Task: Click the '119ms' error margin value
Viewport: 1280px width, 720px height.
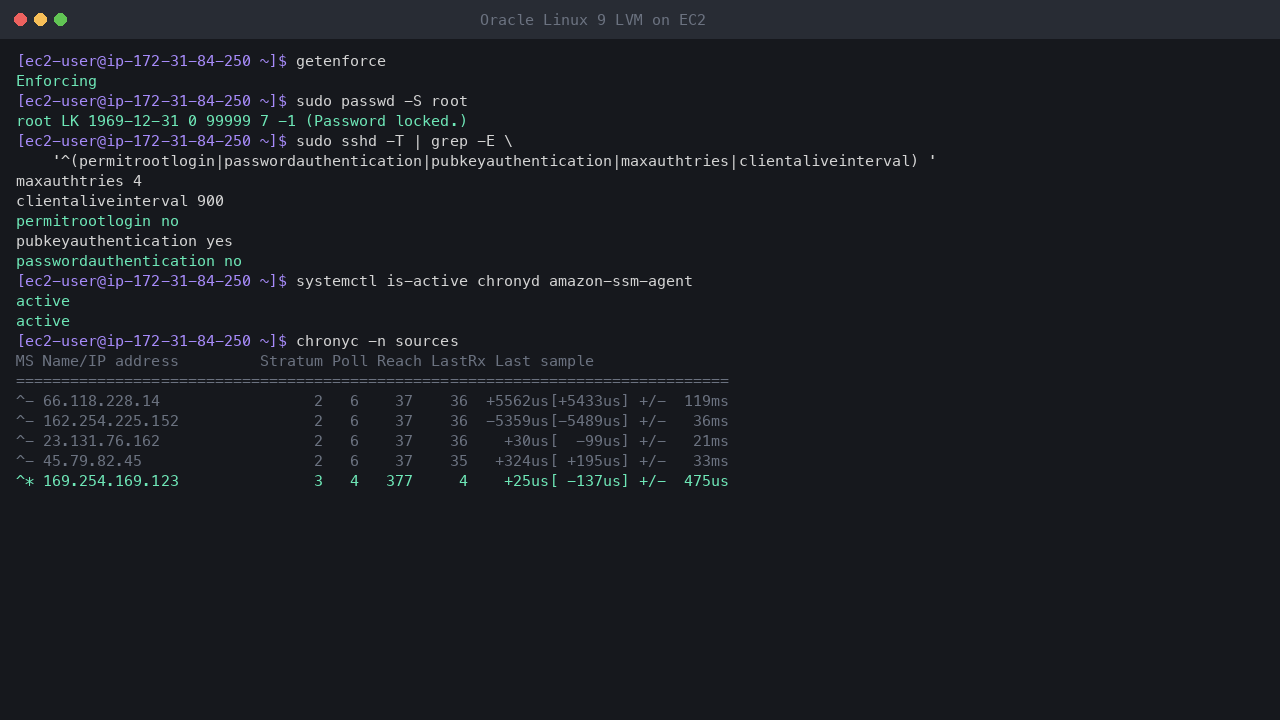Action: pos(706,401)
